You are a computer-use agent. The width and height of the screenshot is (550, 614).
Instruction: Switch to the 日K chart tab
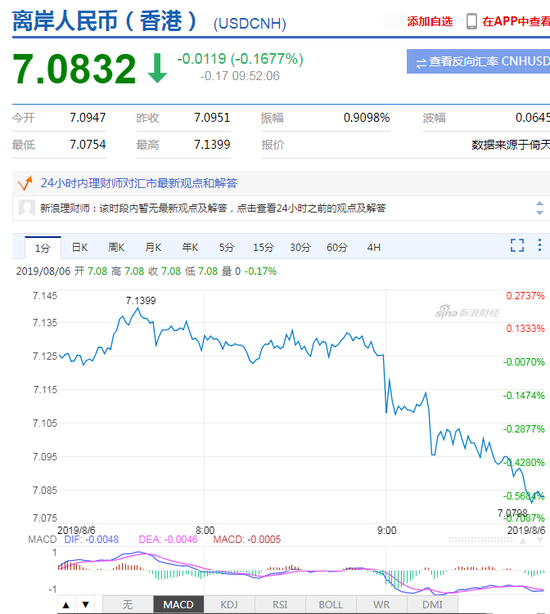[79, 247]
